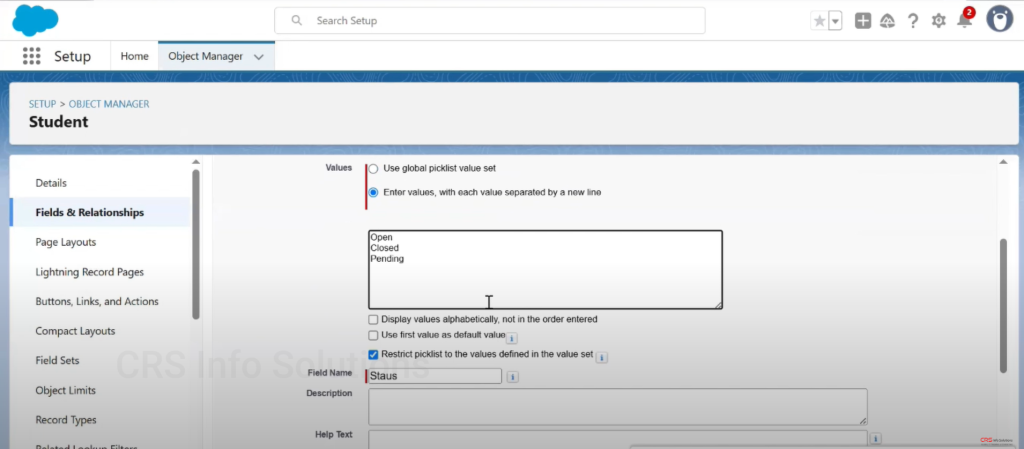Click inside the picklist values text area
Image resolution: width=1024 pixels, height=449 pixels.
pyautogui.click(x=545, y=270)
